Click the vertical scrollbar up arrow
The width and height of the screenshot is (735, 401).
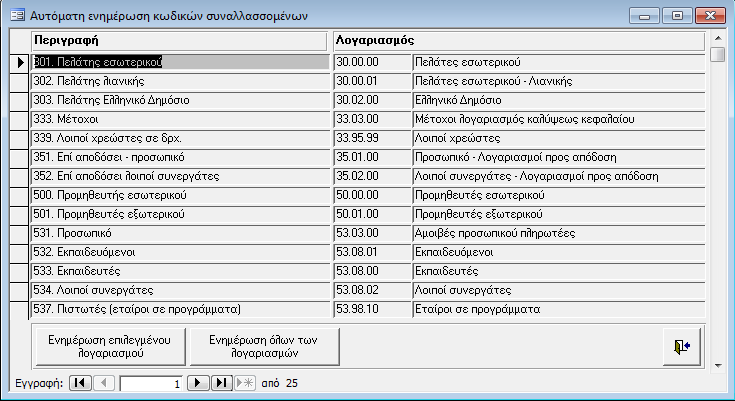coord(717,38)
